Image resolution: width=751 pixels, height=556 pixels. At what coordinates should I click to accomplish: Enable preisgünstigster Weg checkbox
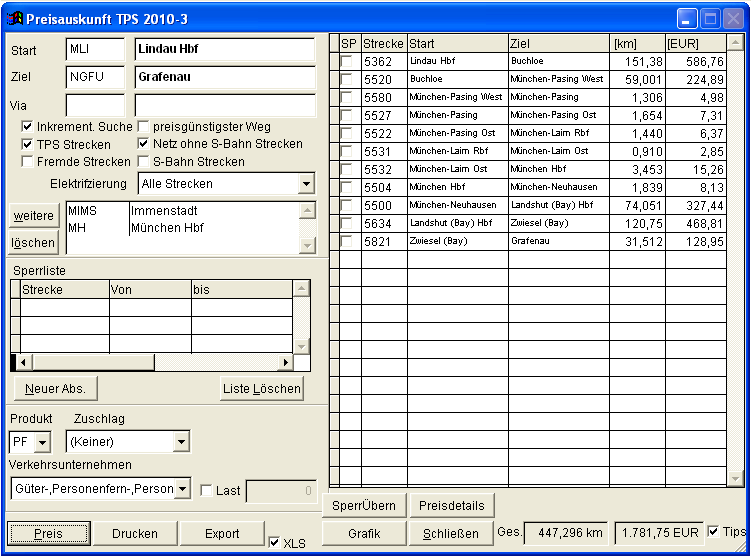coord(143,126)
